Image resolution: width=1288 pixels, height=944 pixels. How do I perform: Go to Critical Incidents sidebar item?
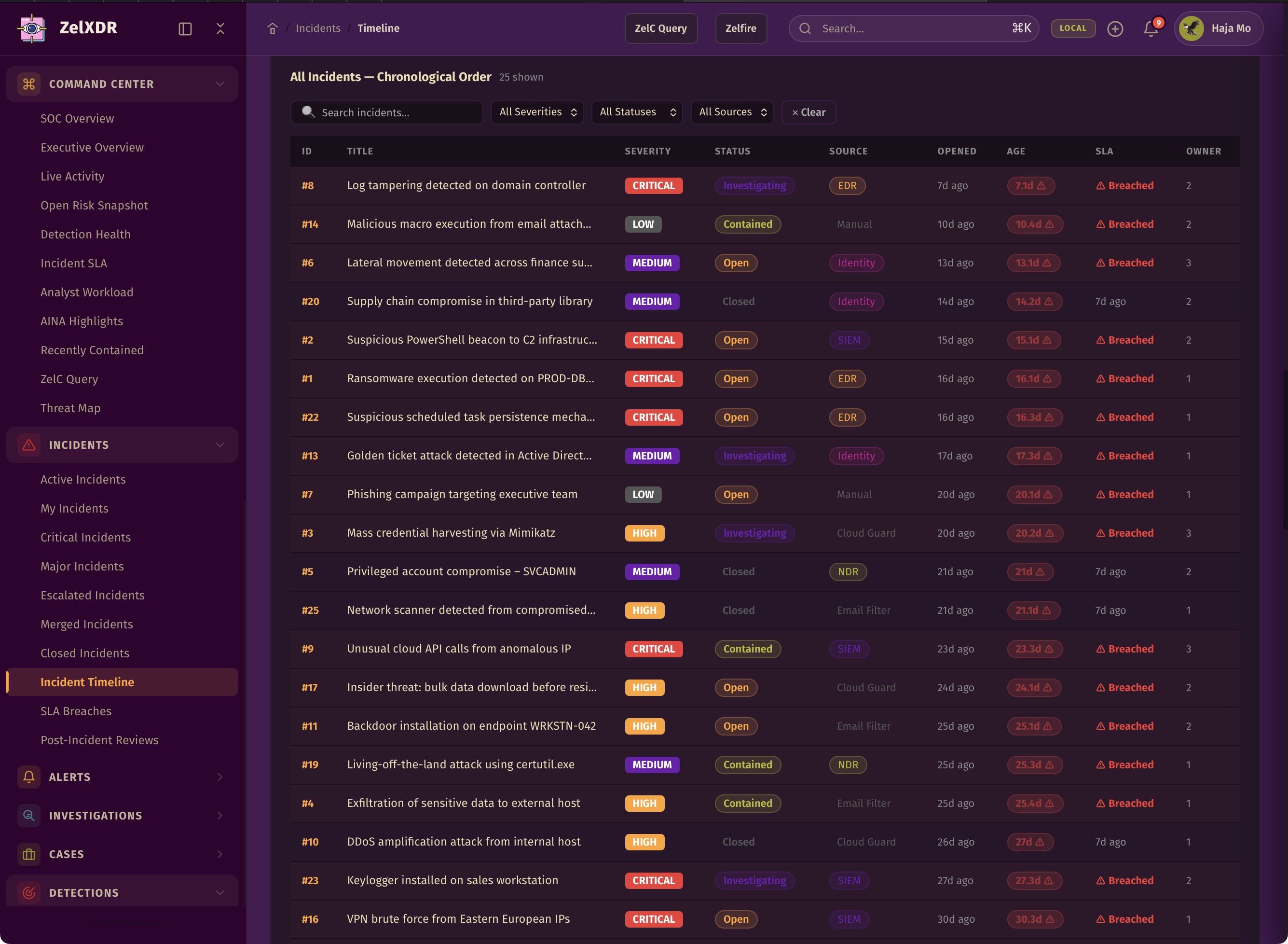86,537
